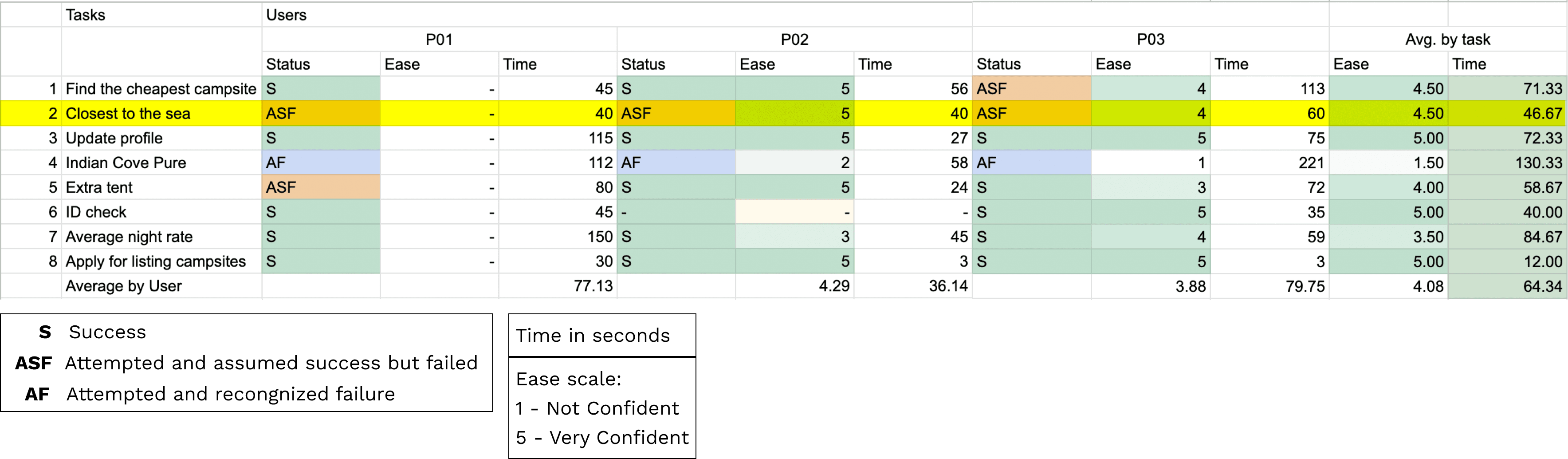Click P02's average ease 4.29
1568x459 pixels.
(833, 286)
